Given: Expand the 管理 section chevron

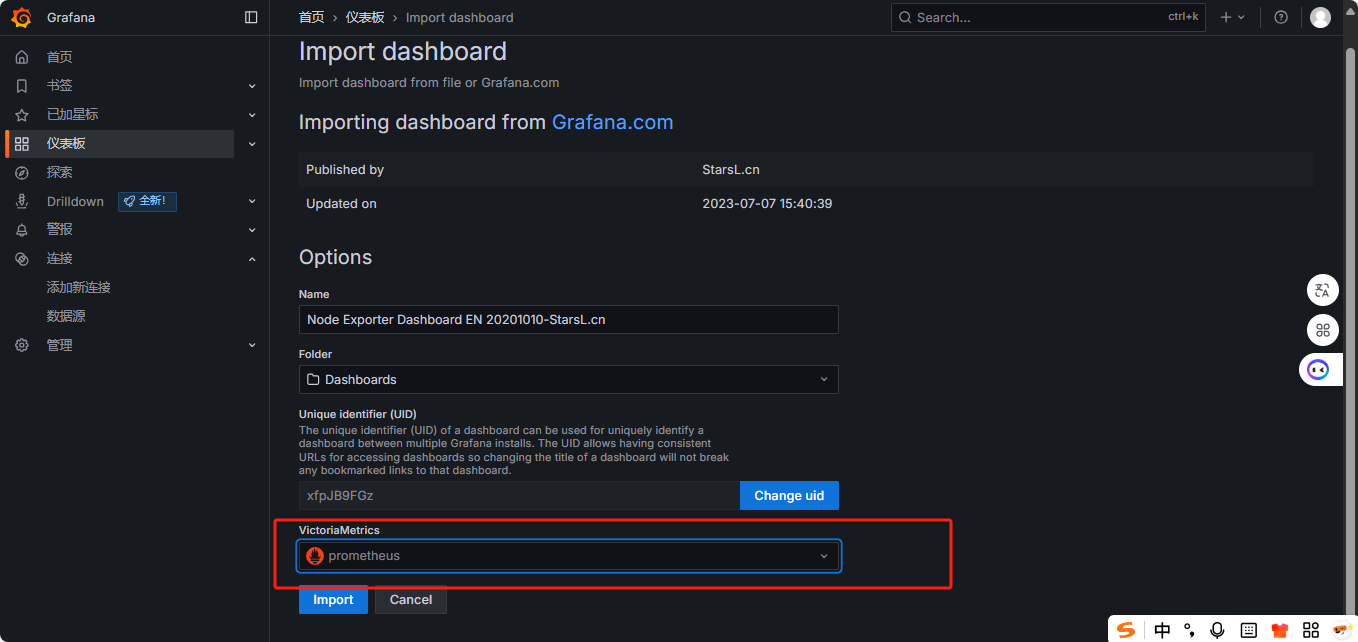Looking at the screenshot, I should 252,345.
